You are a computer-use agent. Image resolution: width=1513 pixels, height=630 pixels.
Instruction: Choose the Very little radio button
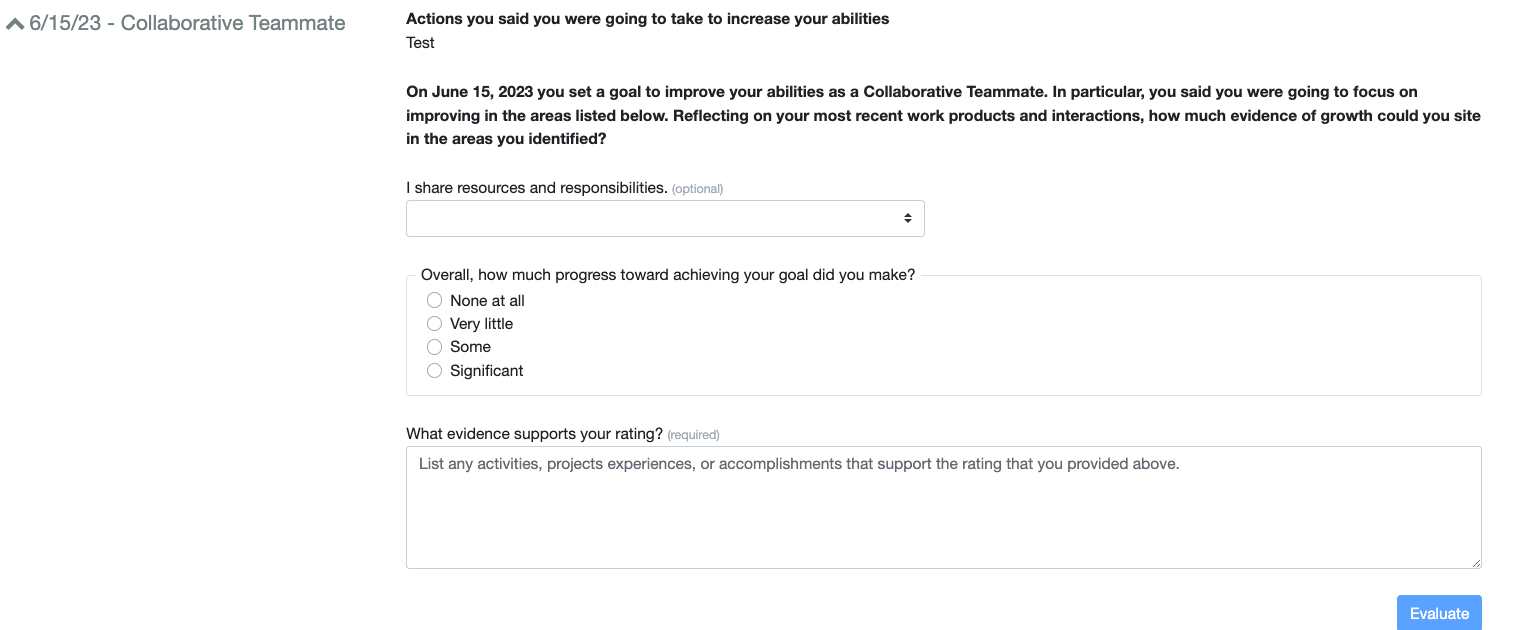[x=434, y=323]
